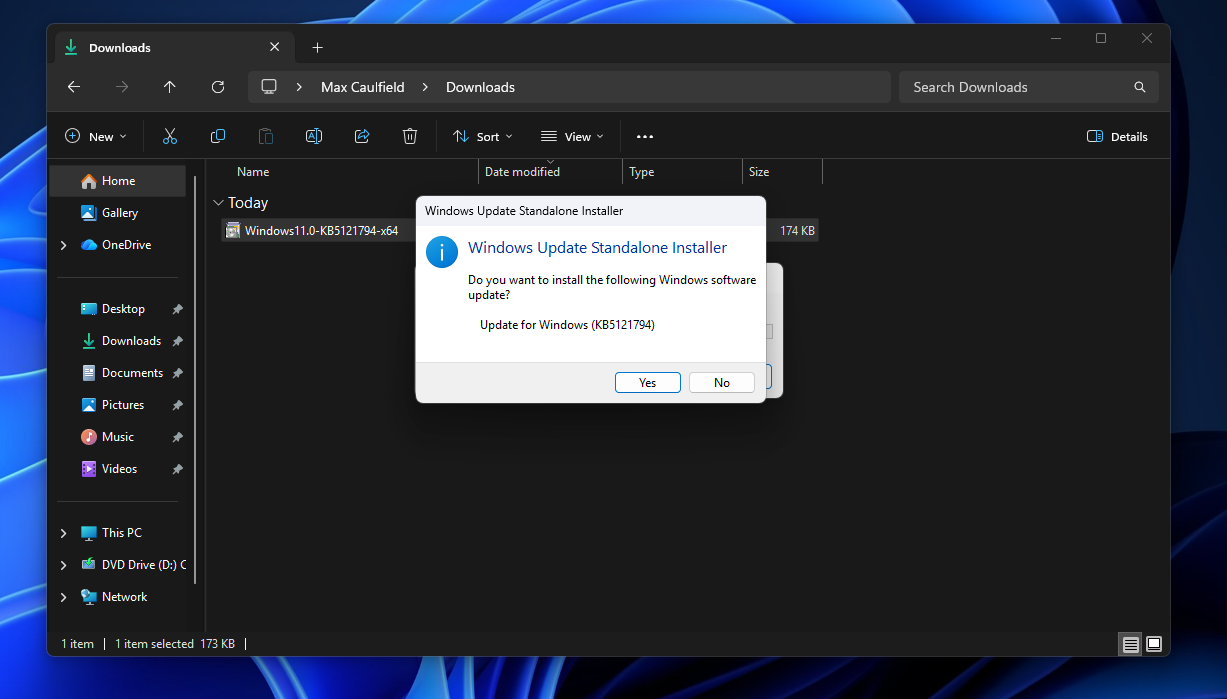Collapse the Today group
Screen dimensions: 1227x699
pyautogui.click(x=218, y=203)
